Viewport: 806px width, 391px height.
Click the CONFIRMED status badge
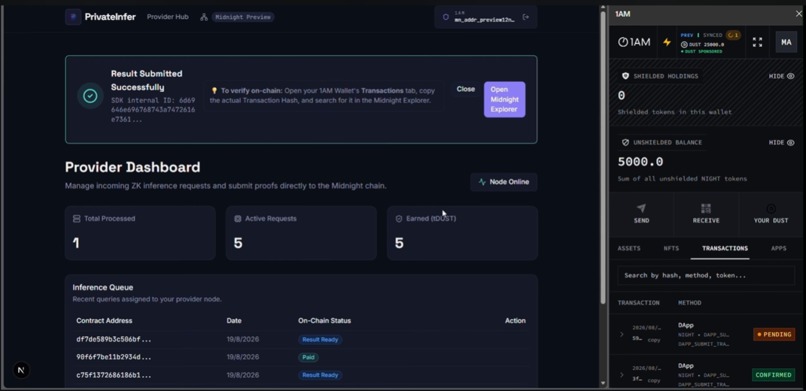pyautogui.click(x=774, y=375)
